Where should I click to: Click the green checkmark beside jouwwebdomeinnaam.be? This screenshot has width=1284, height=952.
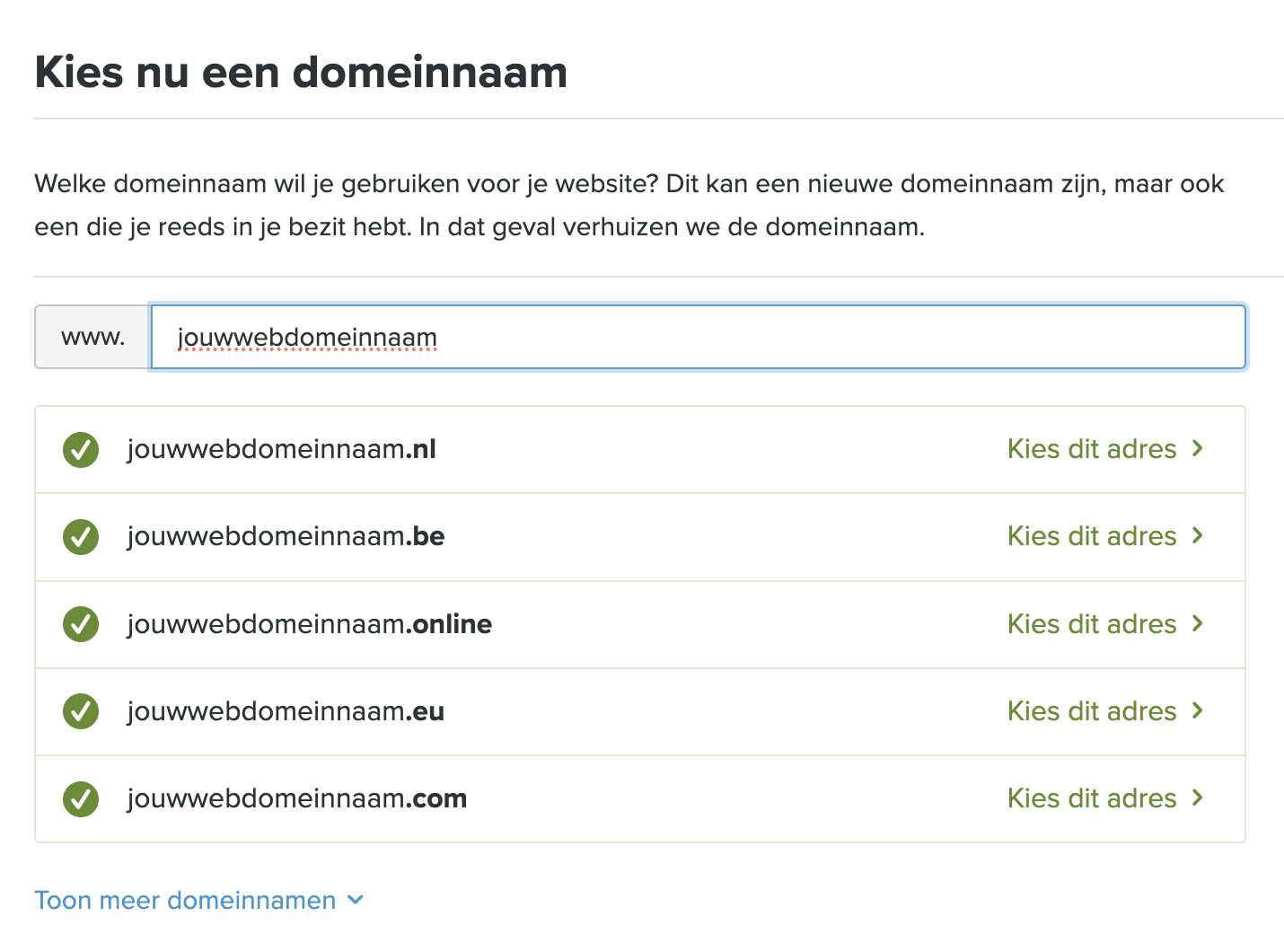tap(81, 537)
